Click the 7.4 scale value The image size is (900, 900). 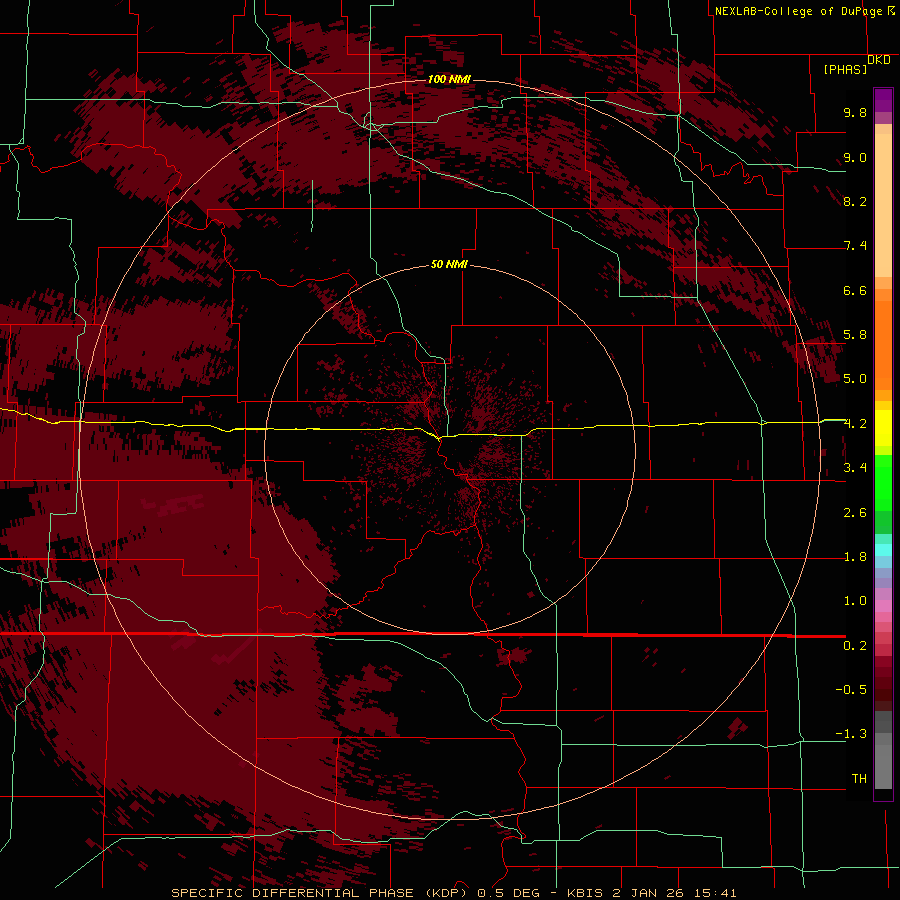tap(855, 246)
